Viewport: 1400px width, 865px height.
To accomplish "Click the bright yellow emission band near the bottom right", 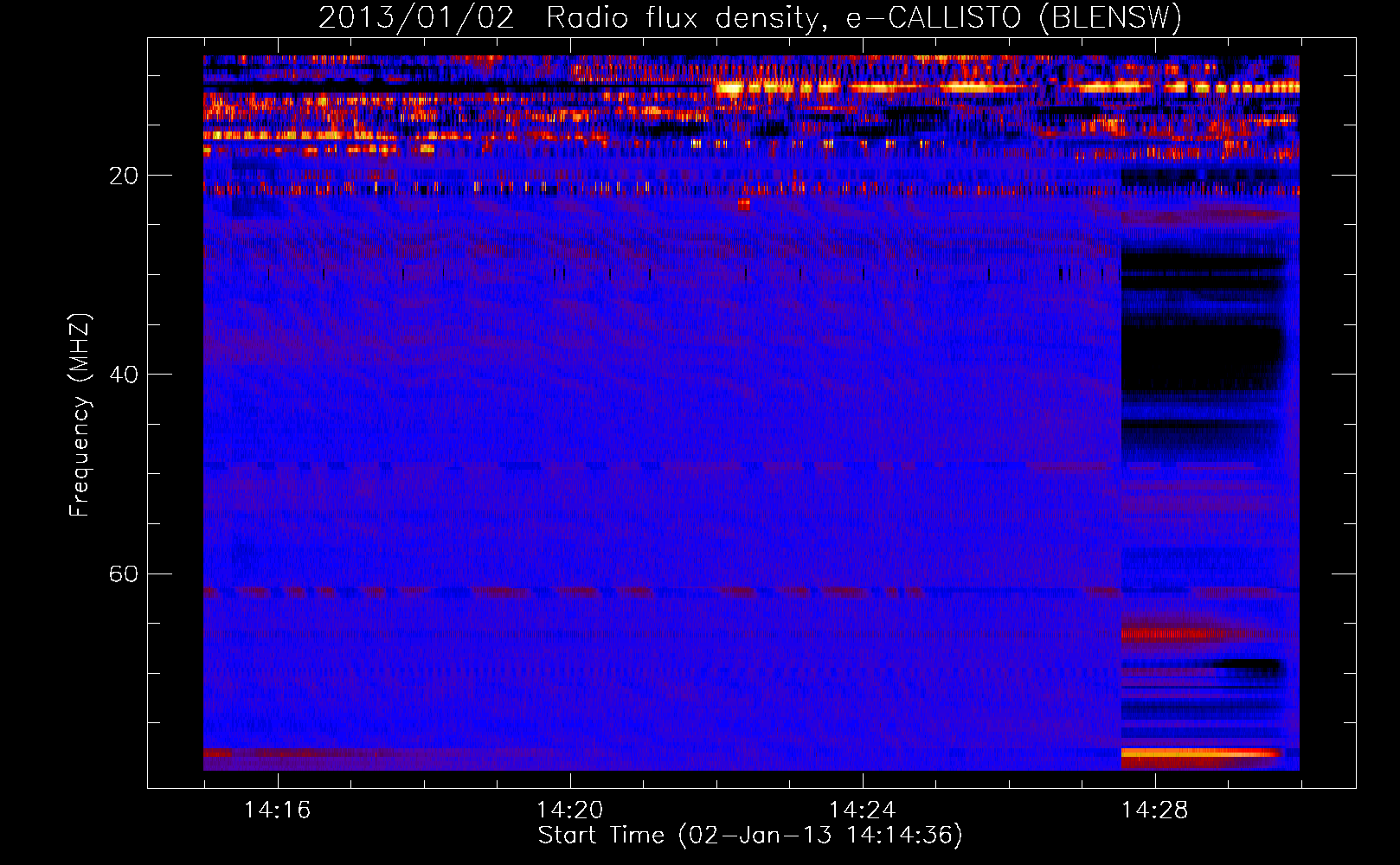I will [1201, 753].
